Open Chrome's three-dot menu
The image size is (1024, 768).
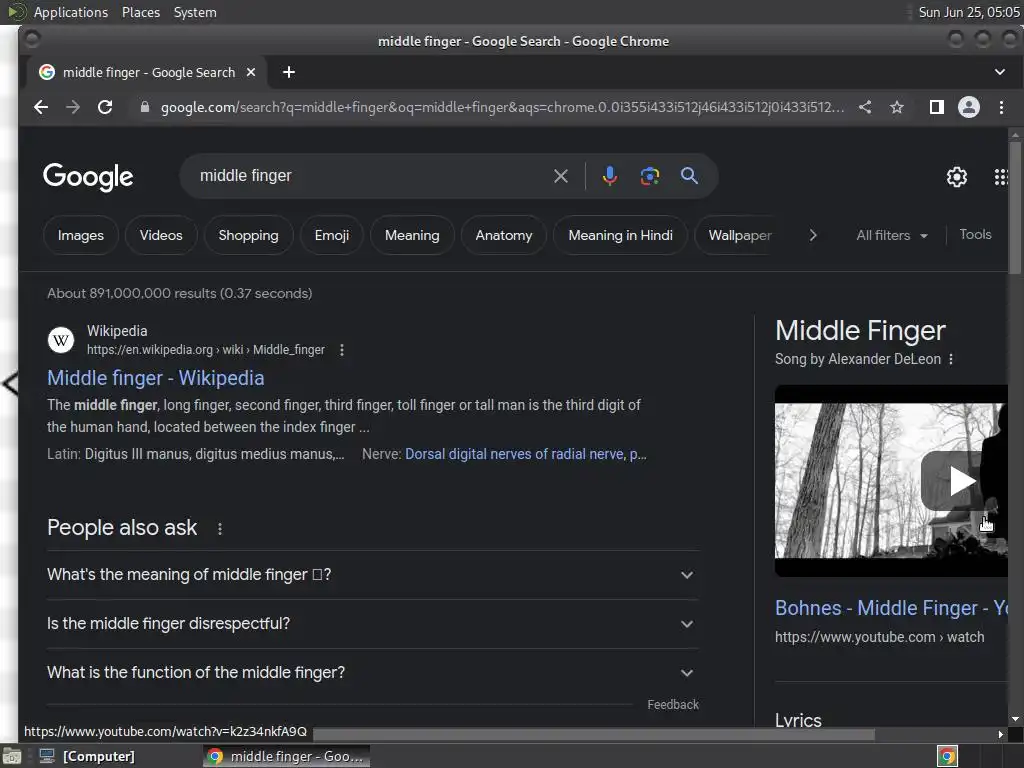tap(1001, 107)
